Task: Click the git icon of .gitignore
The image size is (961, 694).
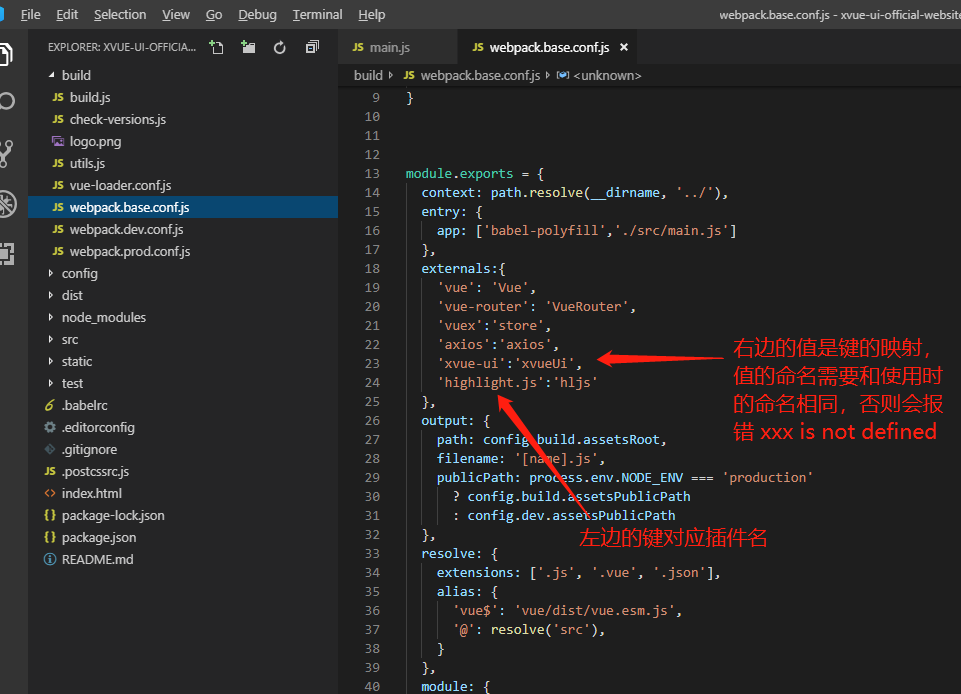Action: [50, 449]
